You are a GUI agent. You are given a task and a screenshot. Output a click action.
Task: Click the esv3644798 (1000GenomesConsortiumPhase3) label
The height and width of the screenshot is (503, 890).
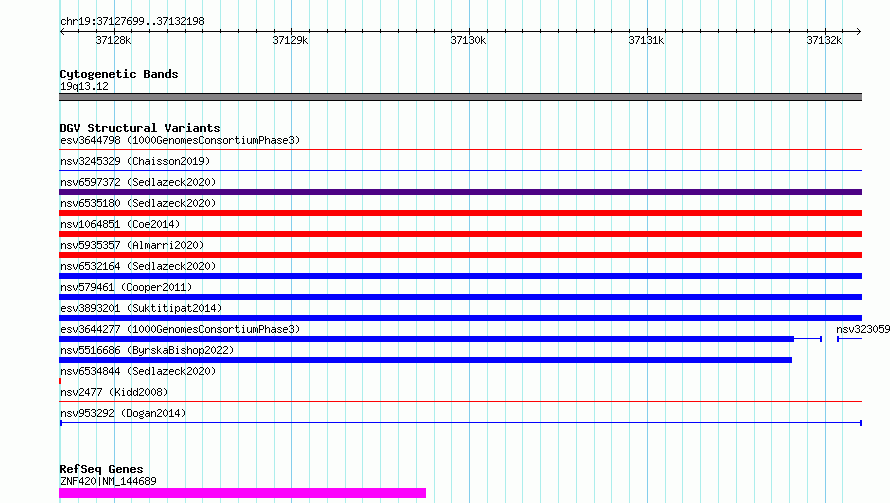pos(180,140)
